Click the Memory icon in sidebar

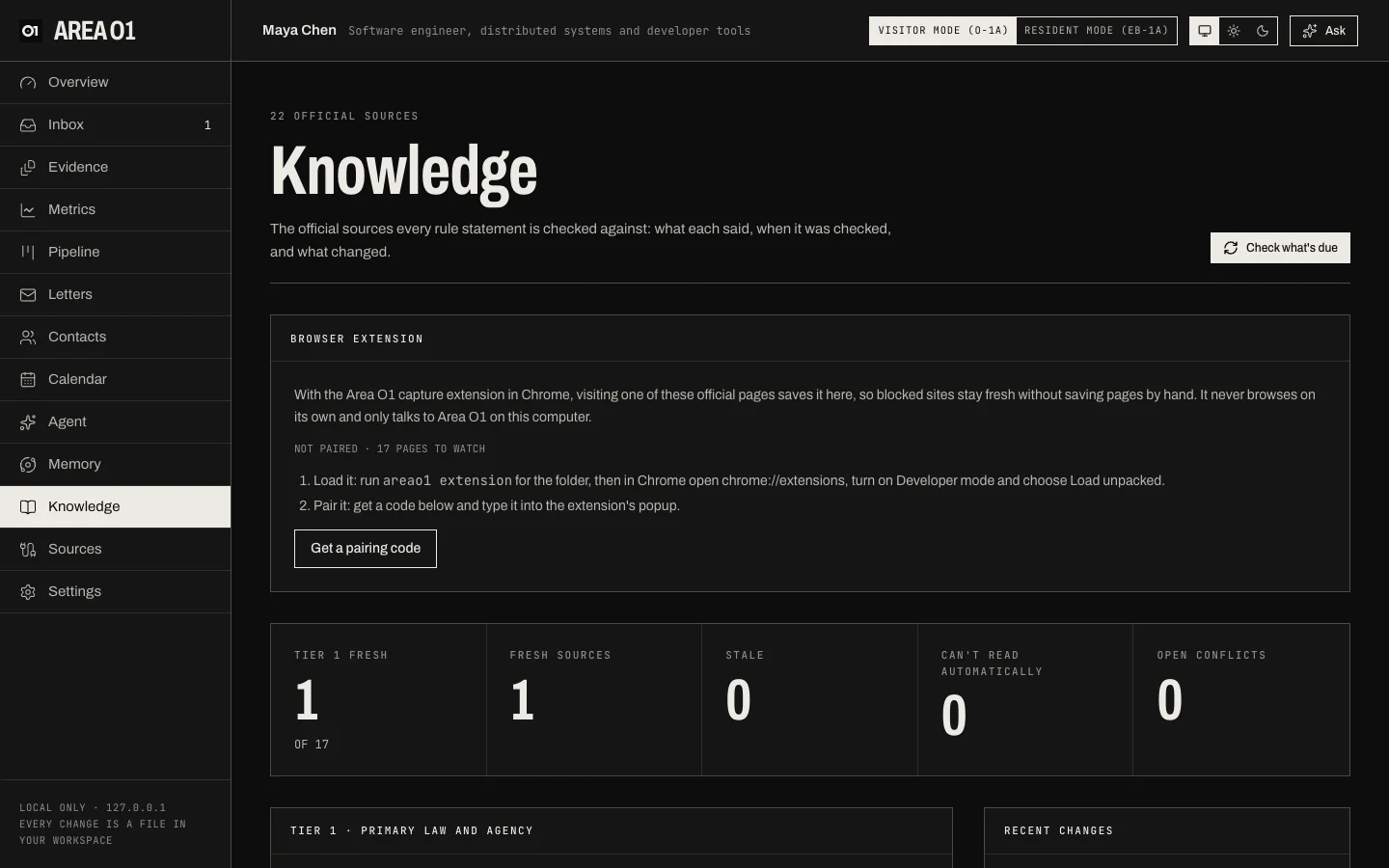click(28, 465)
